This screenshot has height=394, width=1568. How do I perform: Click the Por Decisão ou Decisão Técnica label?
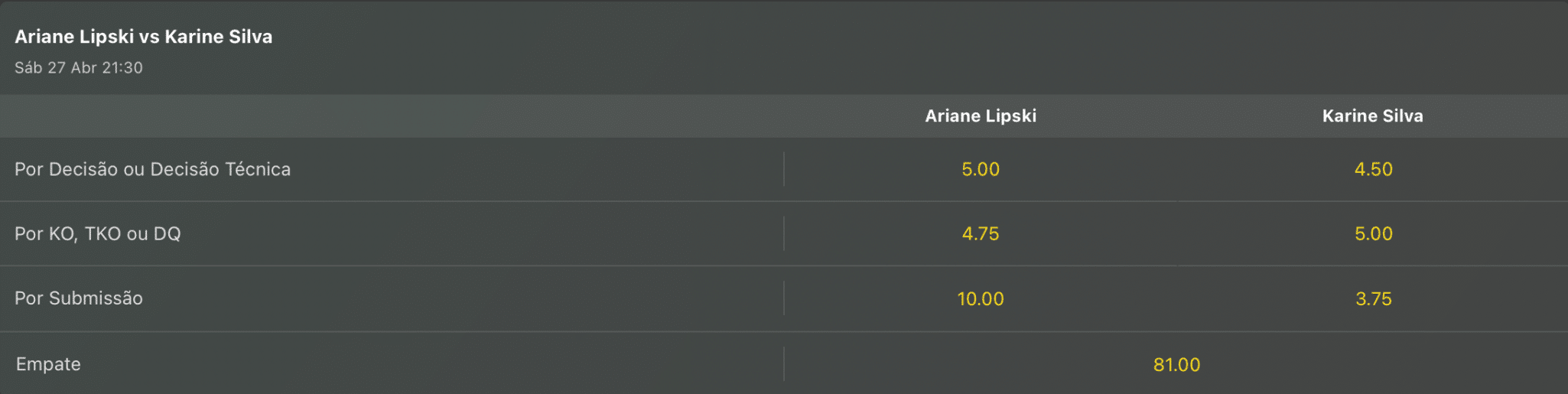point(153,169)
